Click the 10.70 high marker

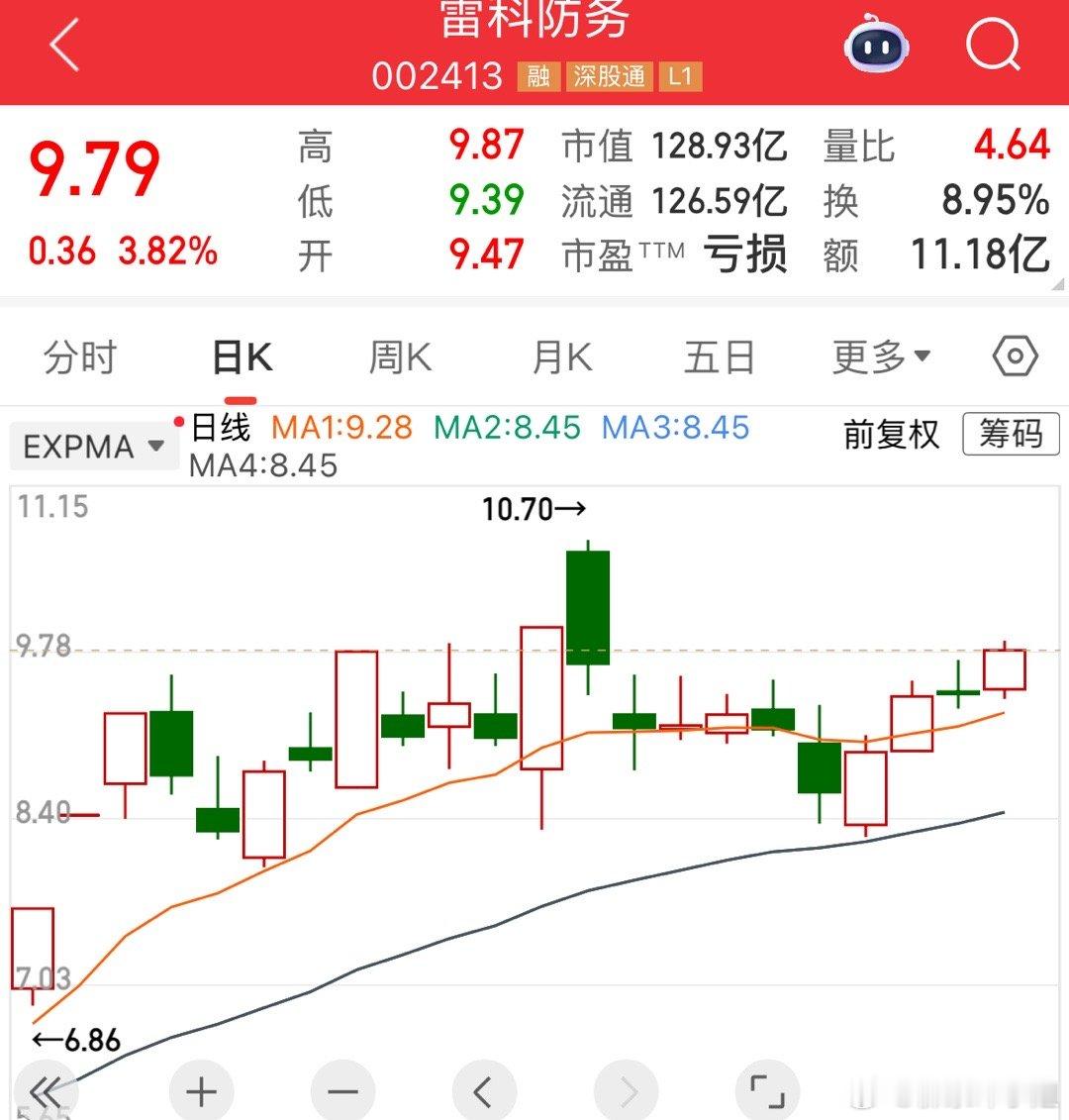534,509
